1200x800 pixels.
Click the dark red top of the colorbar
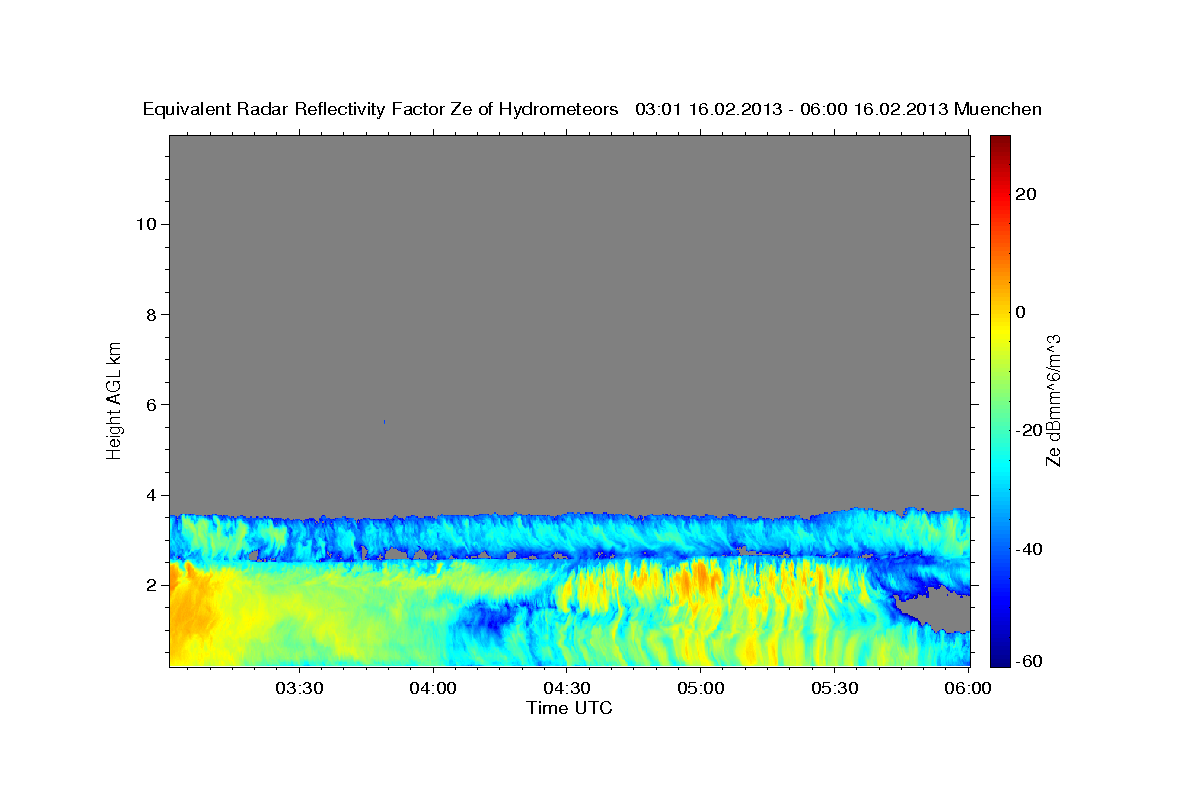point(999,143)
